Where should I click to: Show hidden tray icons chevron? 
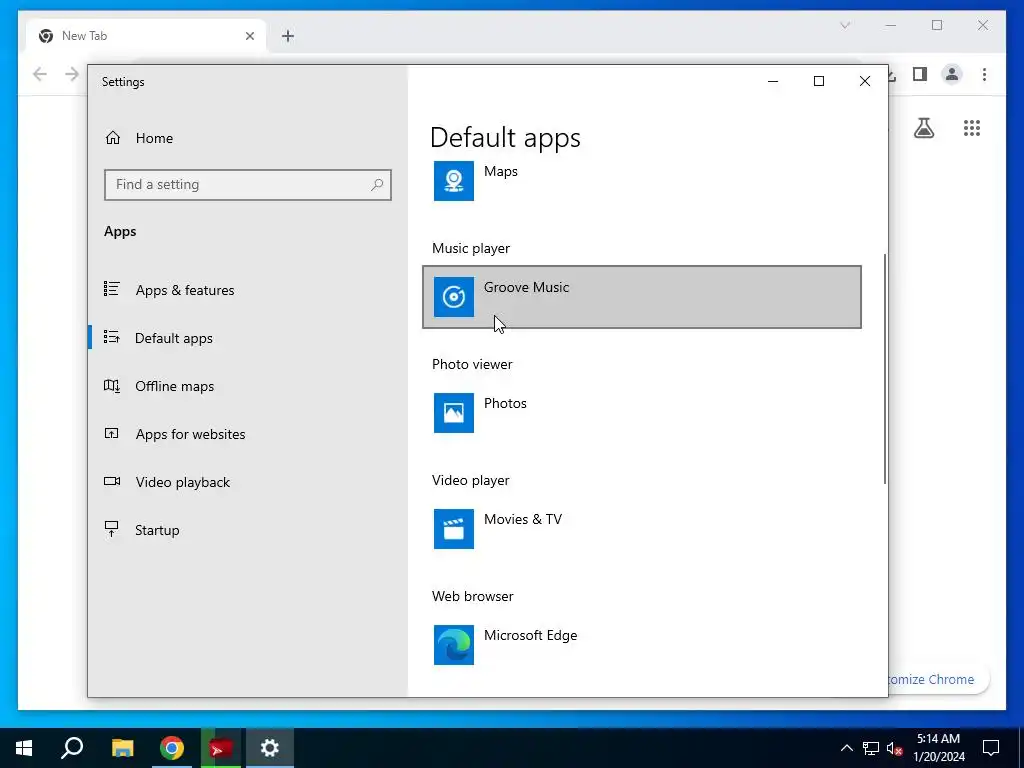846,748
